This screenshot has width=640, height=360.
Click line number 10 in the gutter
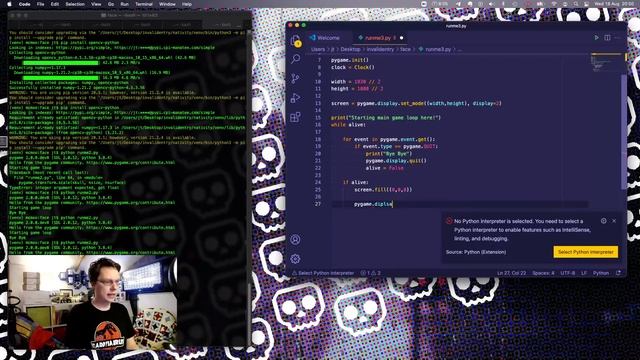318,82
